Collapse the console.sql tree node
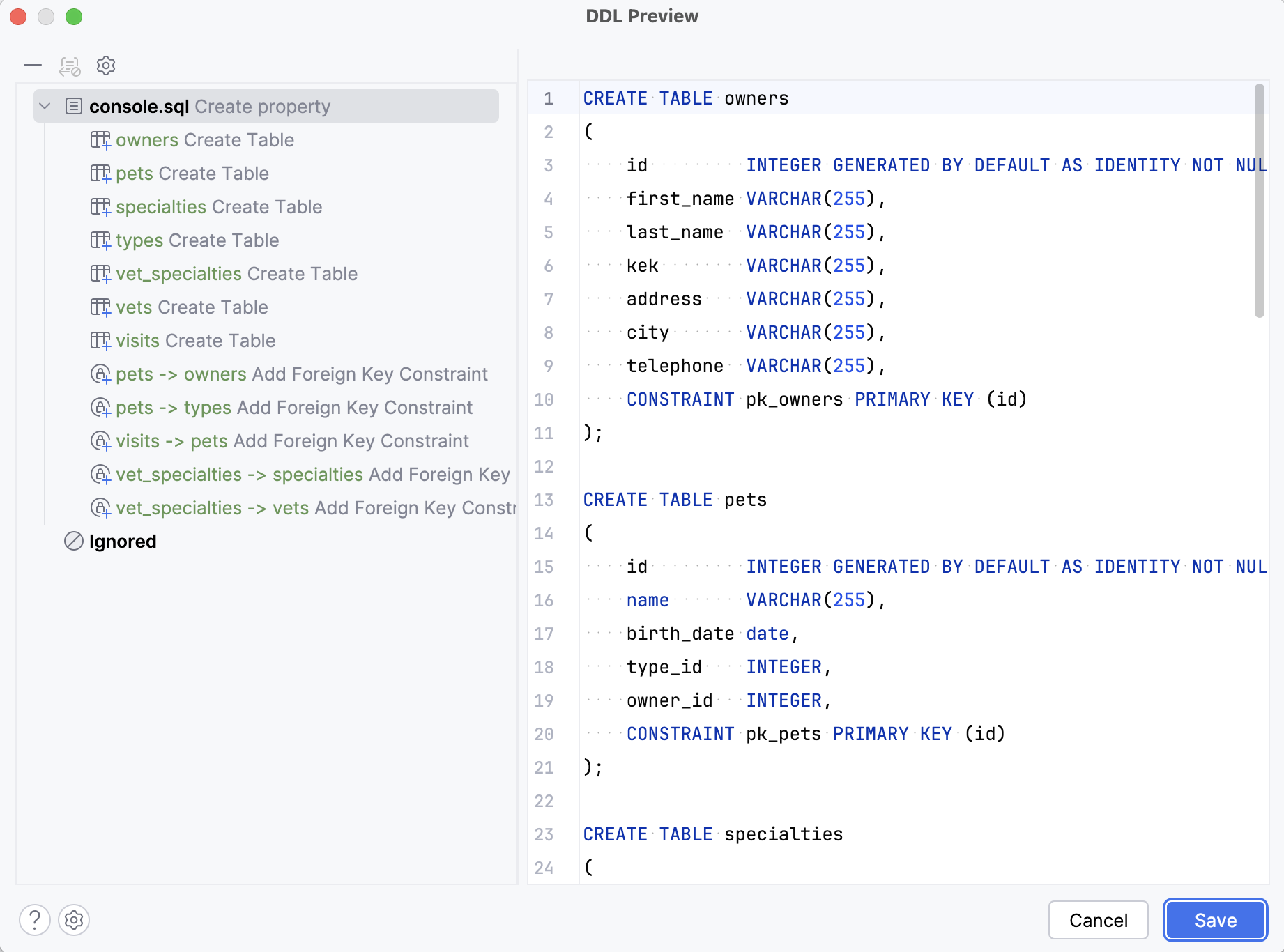The image size is (1284, 952). [45, 106]
